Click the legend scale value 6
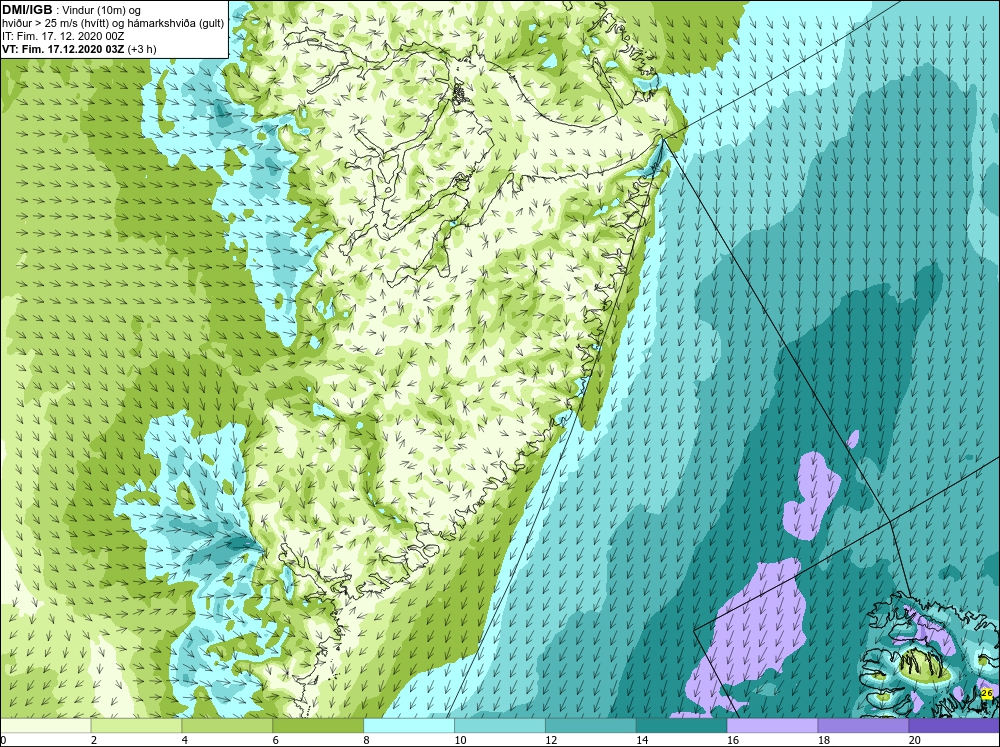 click(276, 740)
